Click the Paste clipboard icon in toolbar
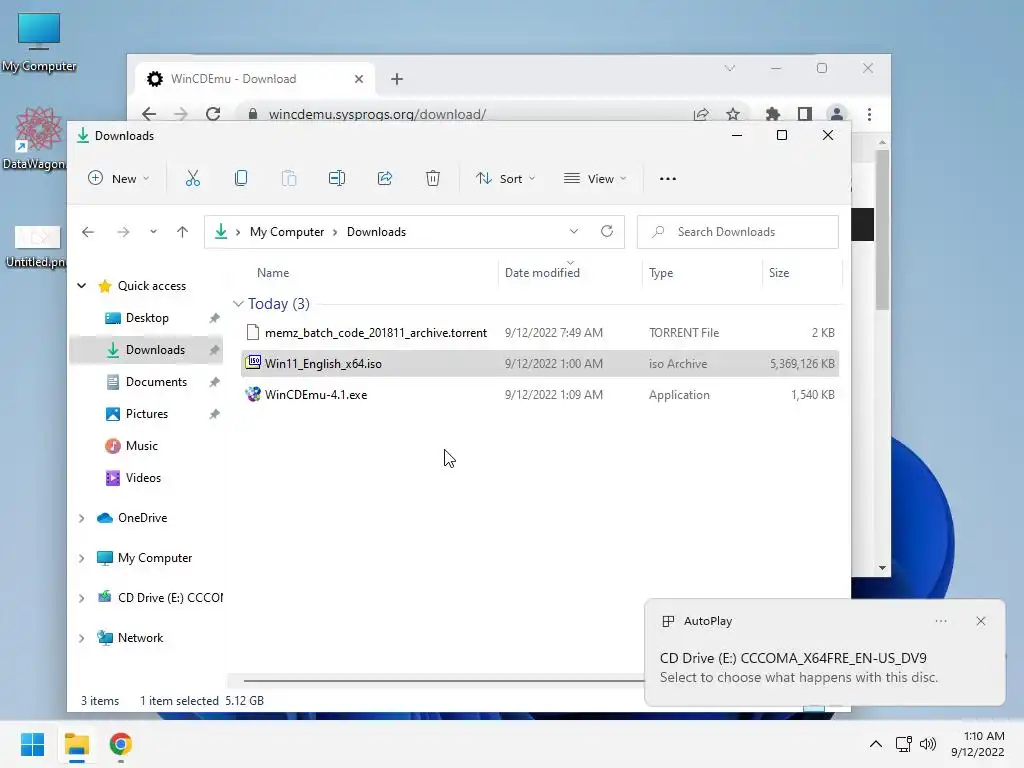 coord(289,178)
